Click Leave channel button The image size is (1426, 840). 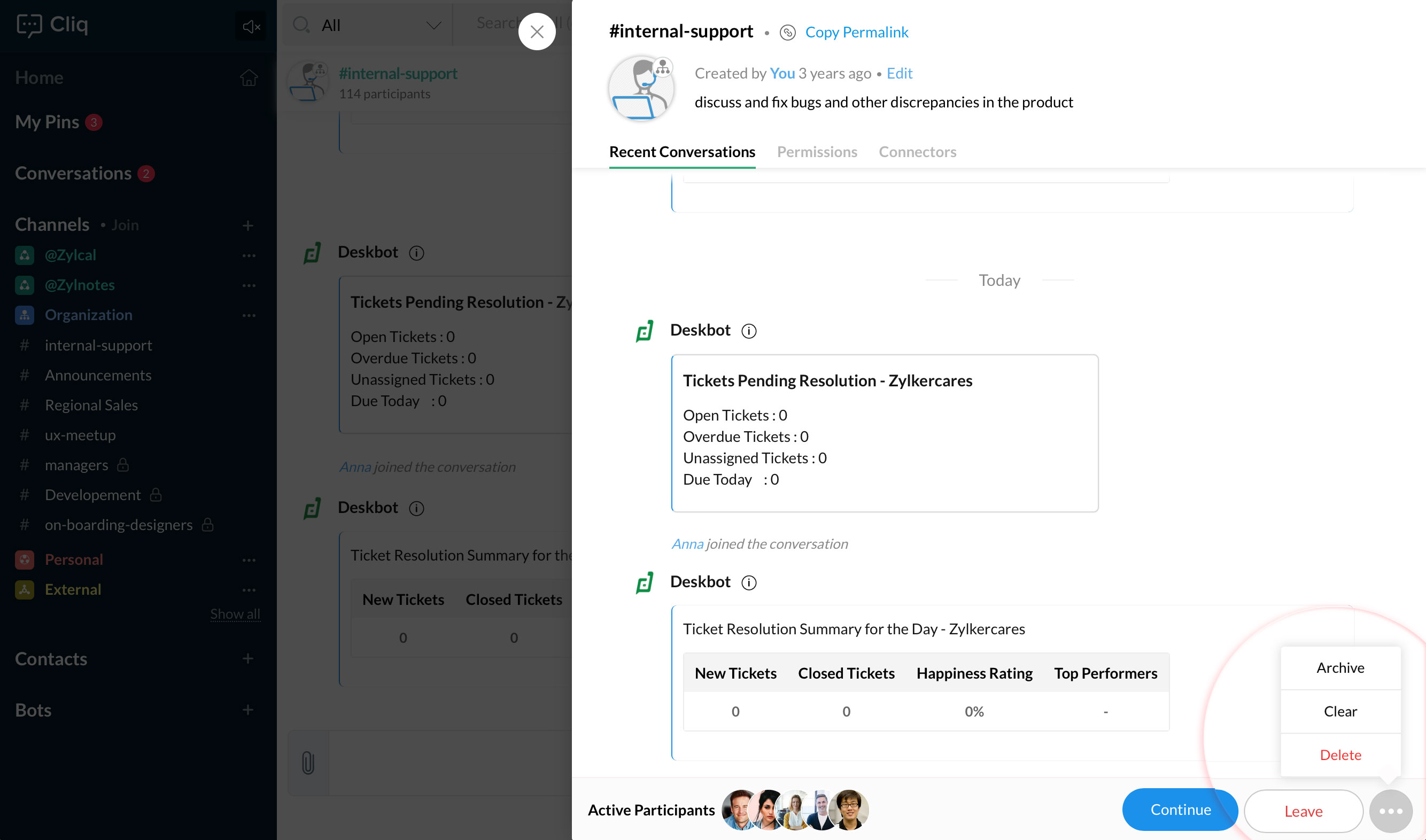coord(1303,810)
